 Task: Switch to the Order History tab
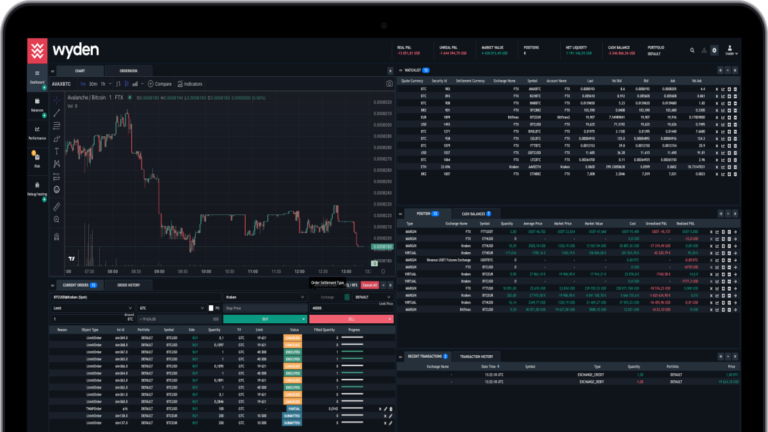[128, 285]
